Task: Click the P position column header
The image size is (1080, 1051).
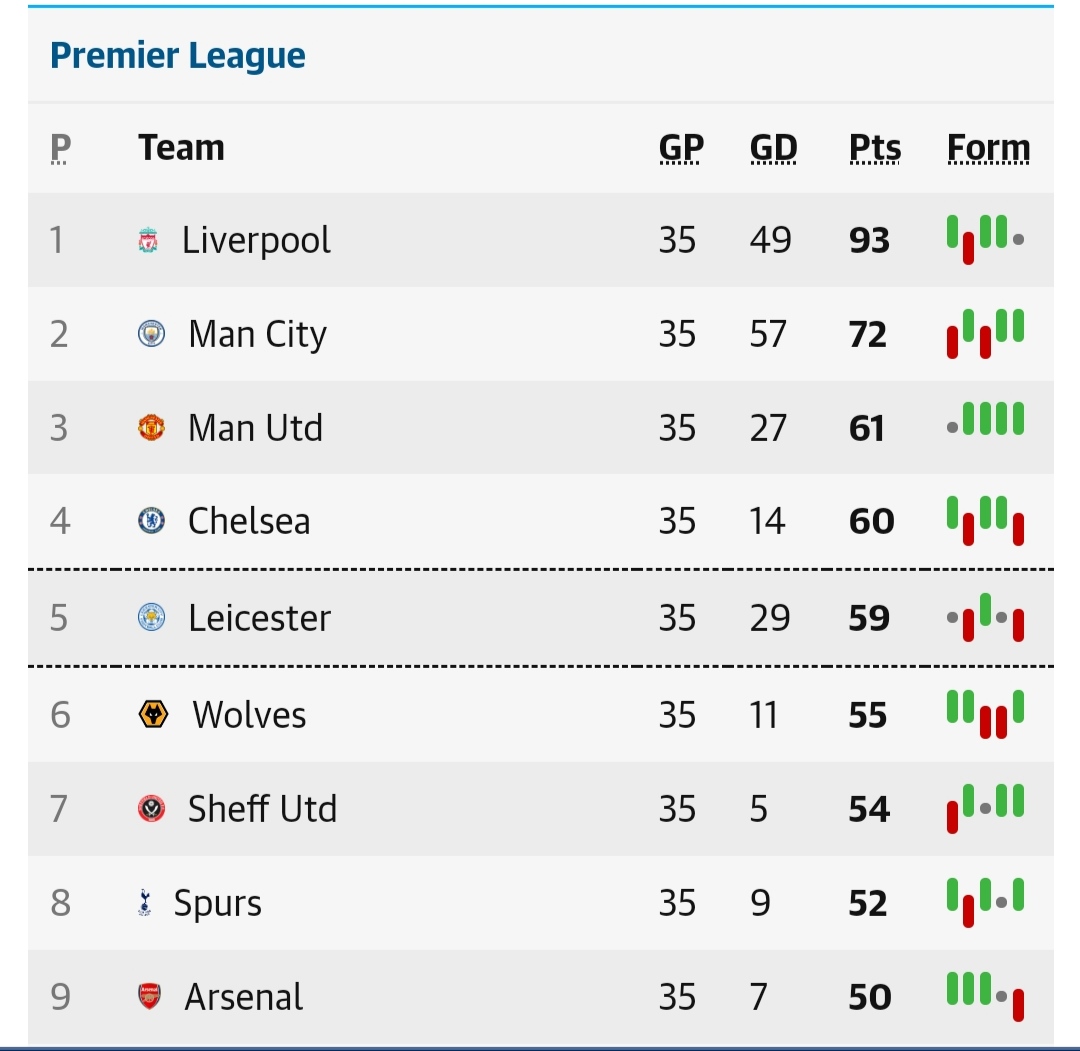Action: click(x=61, y=147)
